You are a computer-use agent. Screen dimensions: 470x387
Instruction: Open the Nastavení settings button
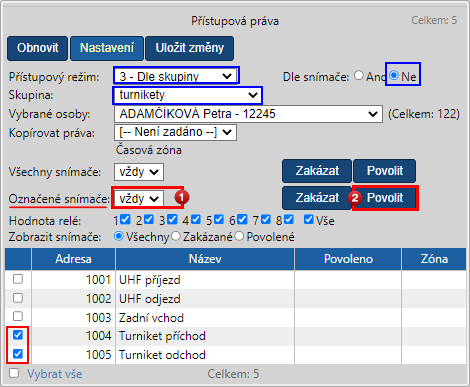[107, 48]
